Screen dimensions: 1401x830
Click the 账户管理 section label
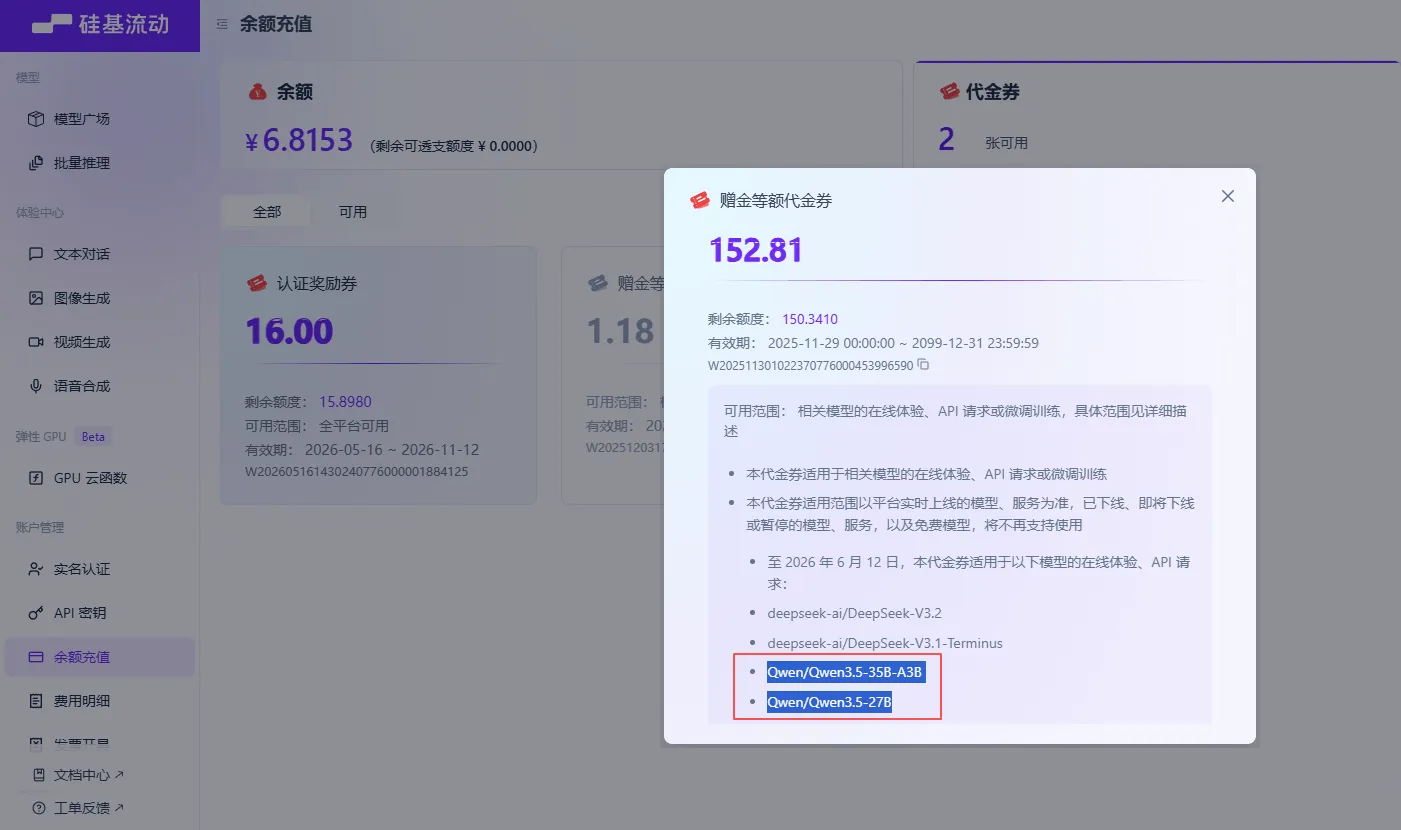click(40, 527)
